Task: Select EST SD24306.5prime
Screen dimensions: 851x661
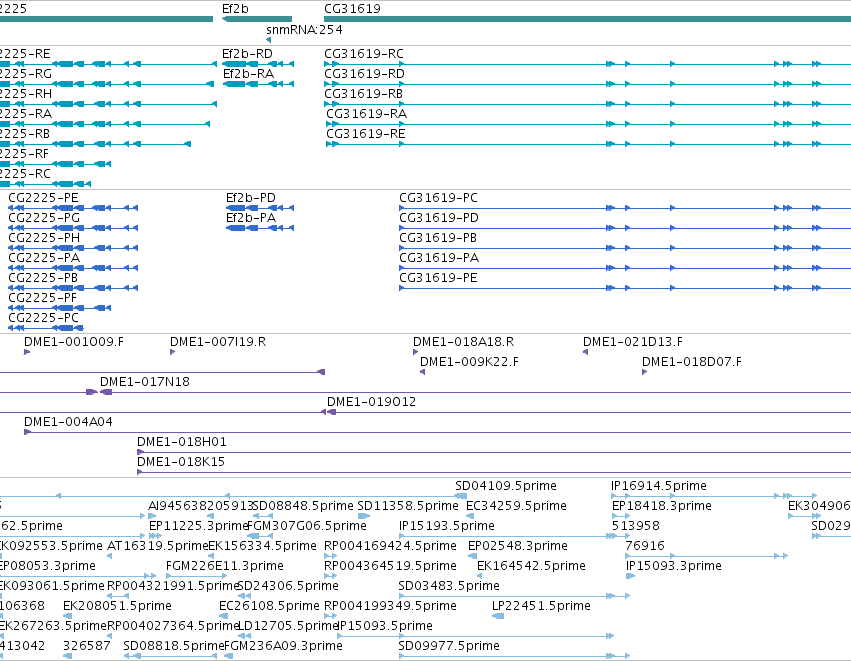Action: (x=288, y=586)
